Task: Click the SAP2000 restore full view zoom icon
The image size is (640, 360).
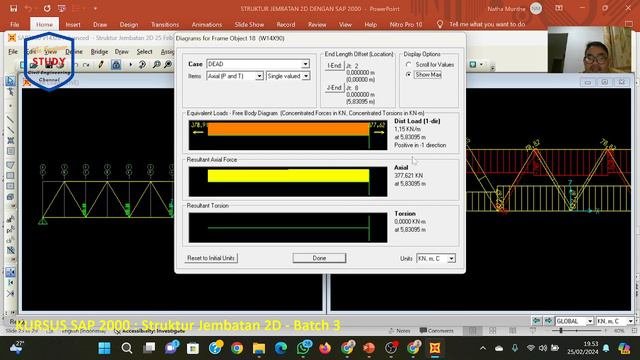Action: point(168,64)
